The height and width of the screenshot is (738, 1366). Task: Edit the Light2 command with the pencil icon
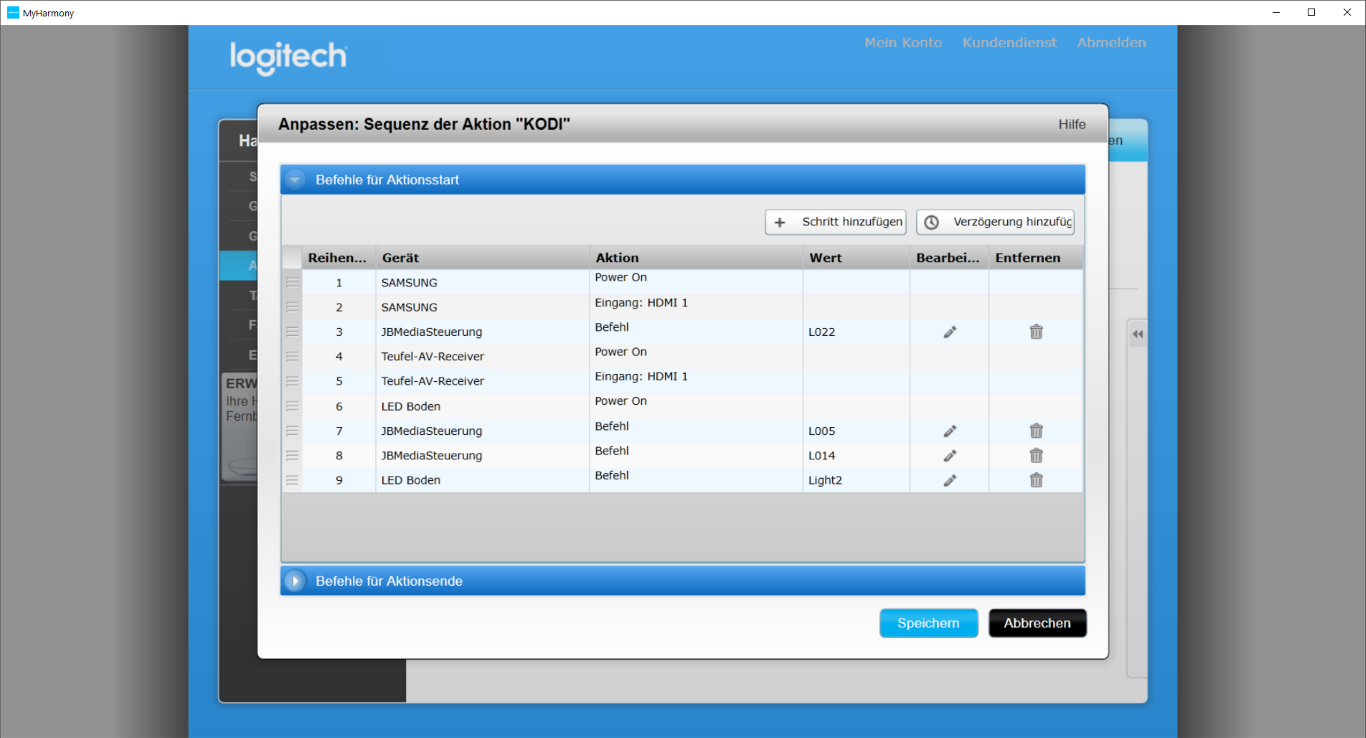[950, 480]
